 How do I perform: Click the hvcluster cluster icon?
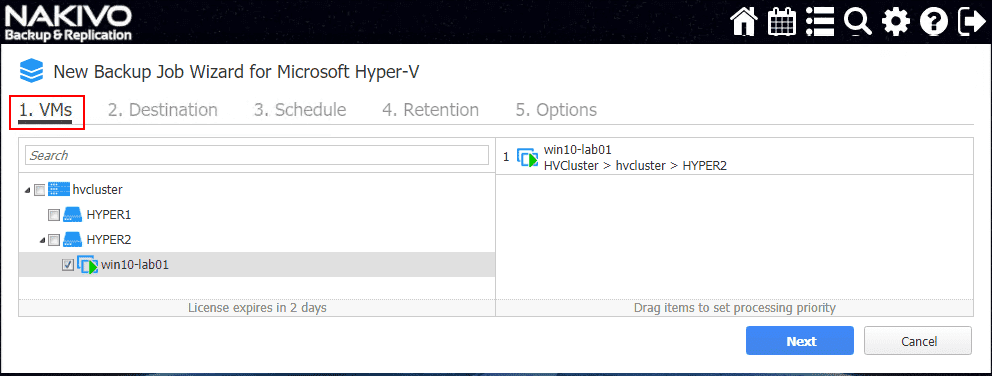tap(58, 189)
